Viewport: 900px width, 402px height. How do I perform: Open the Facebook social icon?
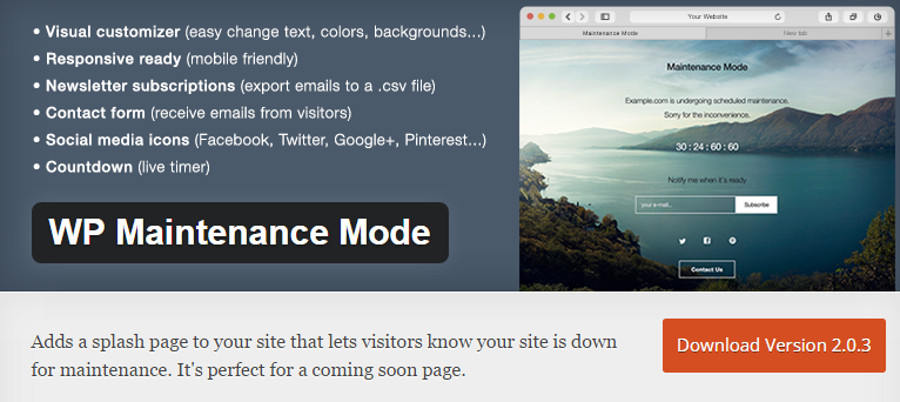pos(707,241)
